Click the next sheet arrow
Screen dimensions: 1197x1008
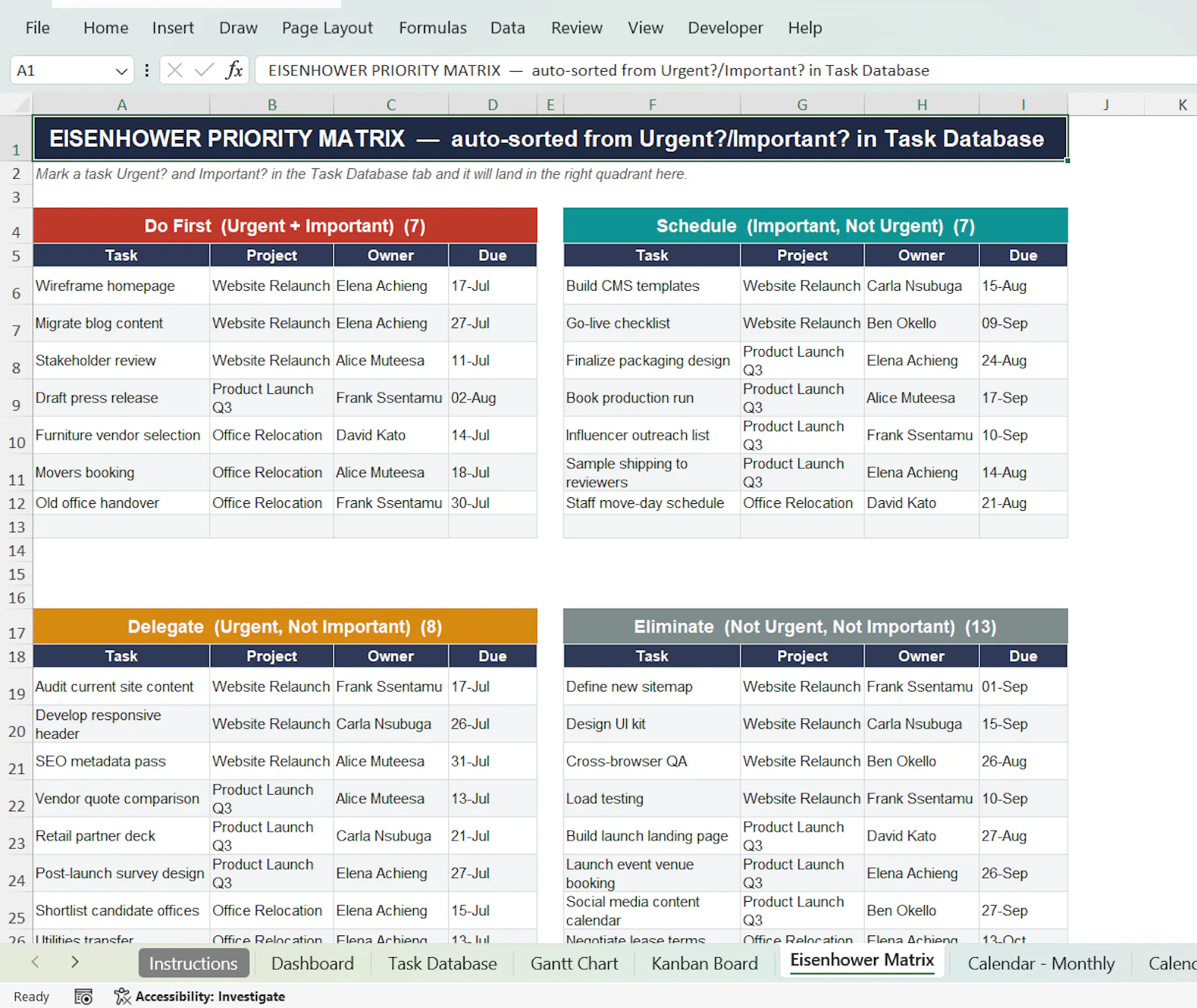coord(74,962)
